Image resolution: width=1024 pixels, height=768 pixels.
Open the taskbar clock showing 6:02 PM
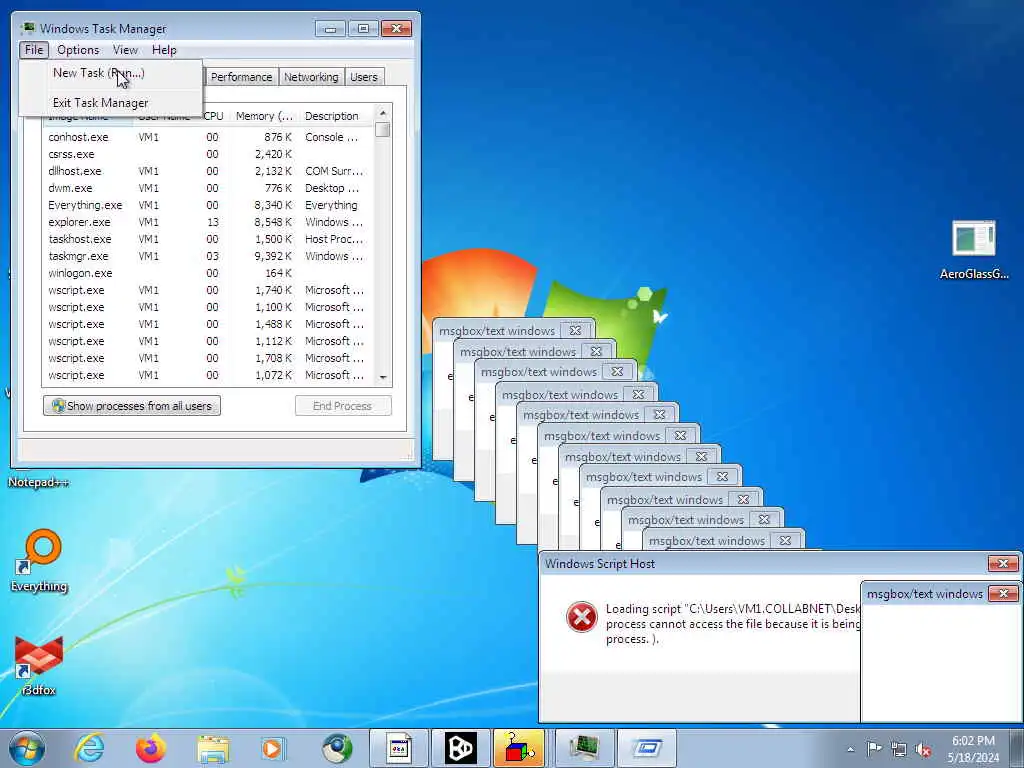point(973,749)
